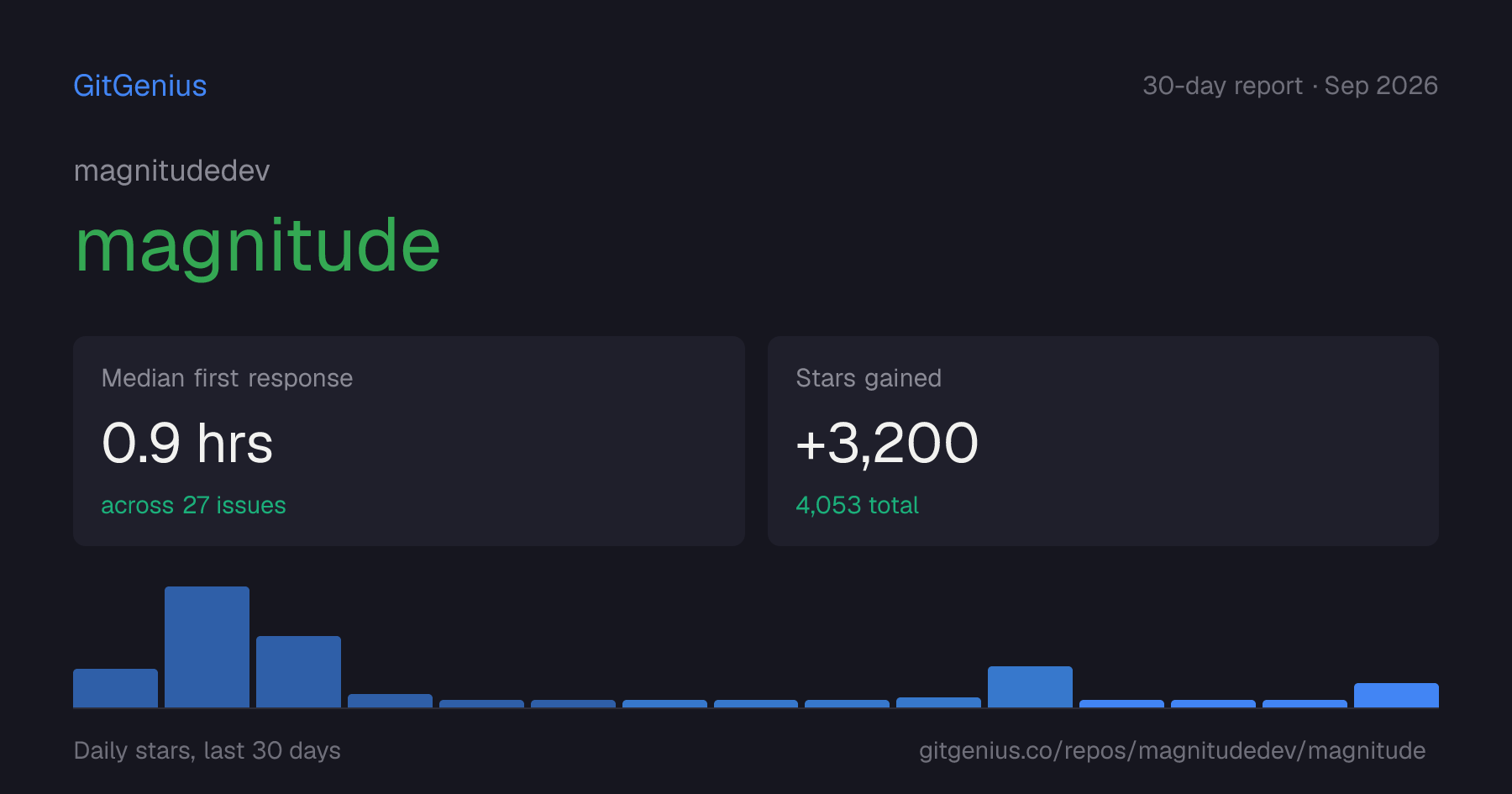This screenshot has height=794, width=1512.
Task: Open the GitGenius brand link
Action: (140, 86)
